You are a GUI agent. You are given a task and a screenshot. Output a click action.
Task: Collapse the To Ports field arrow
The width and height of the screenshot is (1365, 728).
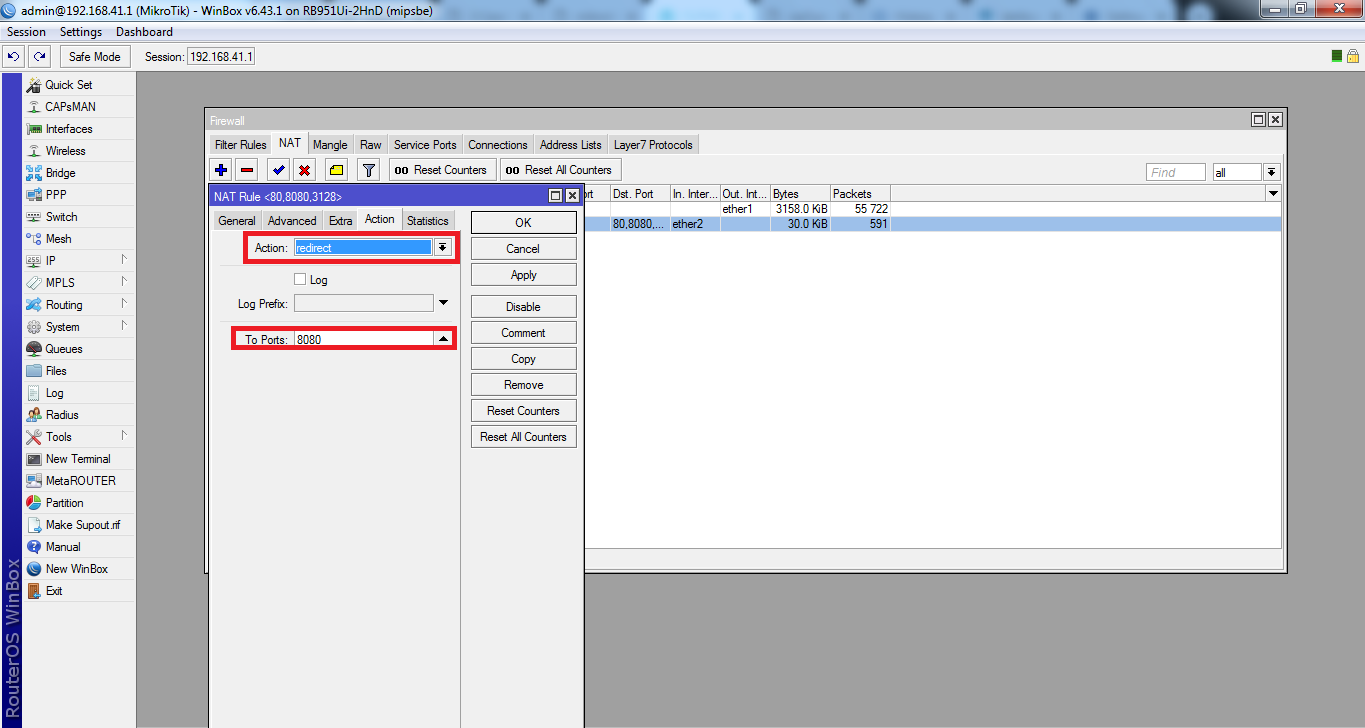coord(444,339)
